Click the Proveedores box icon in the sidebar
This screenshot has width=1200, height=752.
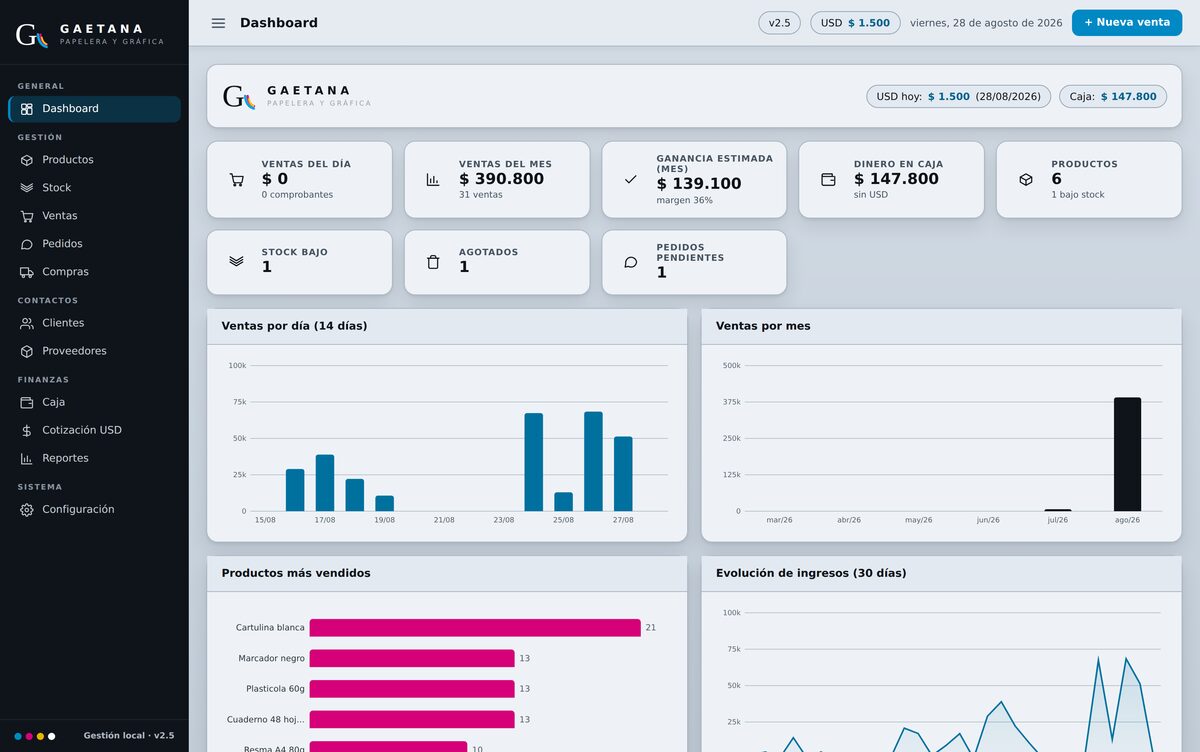click(x=27, y=351)
